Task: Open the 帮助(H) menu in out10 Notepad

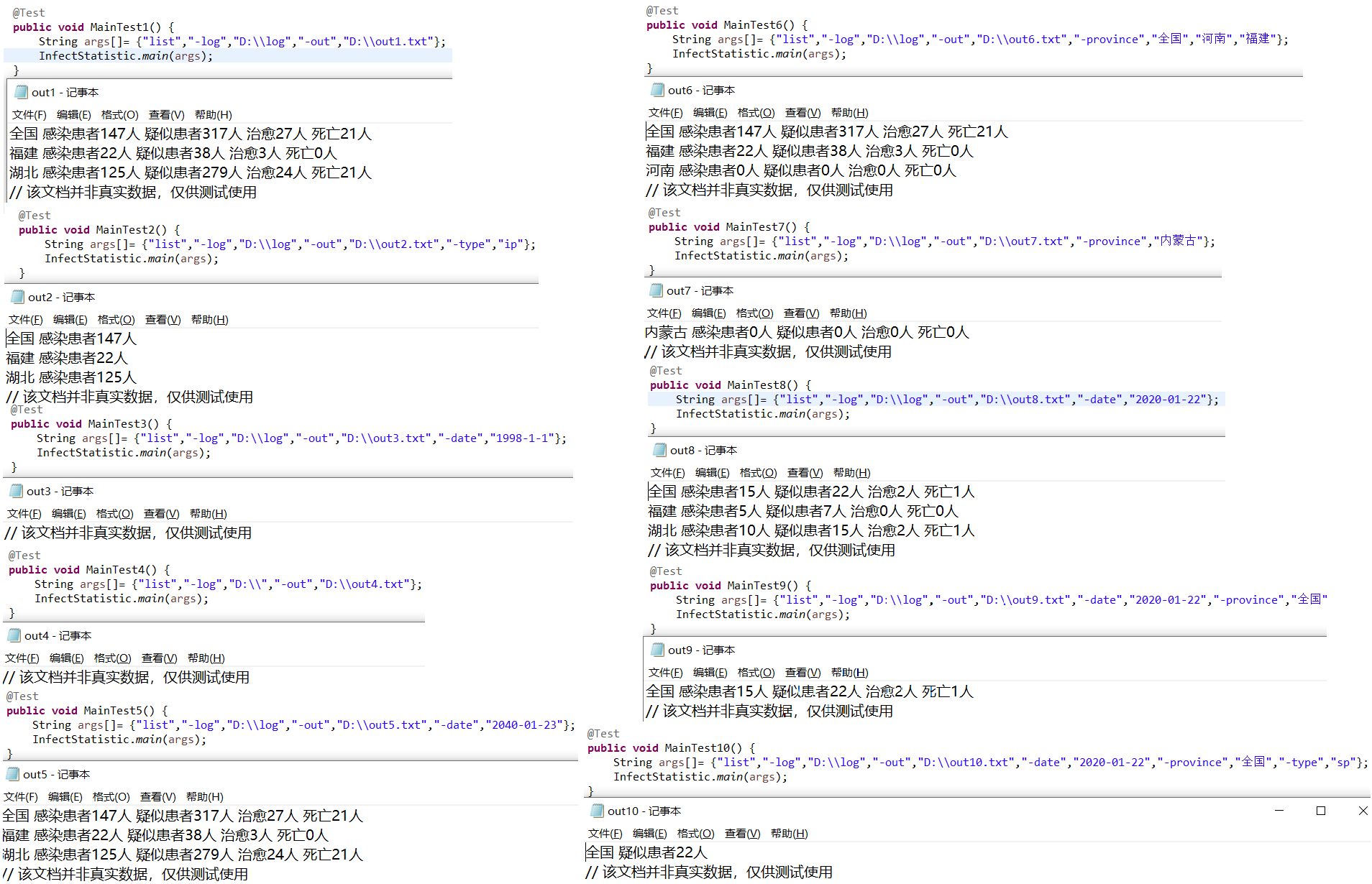Action: (x=790, y=834)
